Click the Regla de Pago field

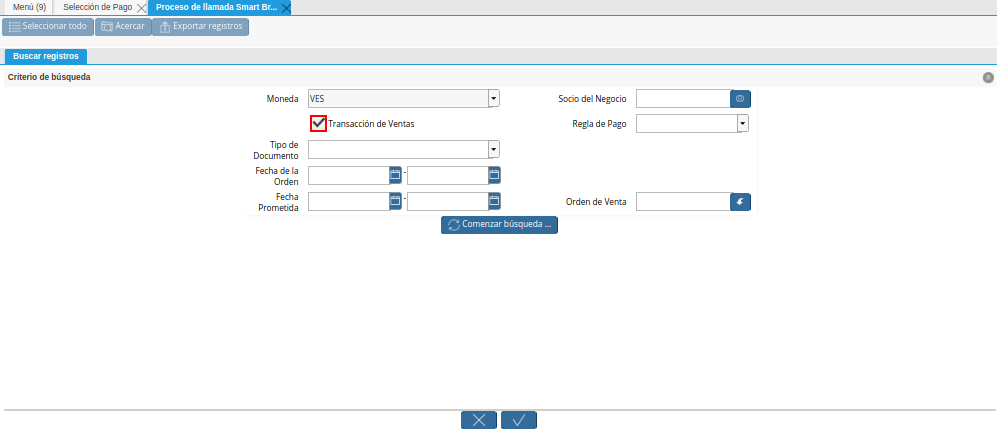687,123
